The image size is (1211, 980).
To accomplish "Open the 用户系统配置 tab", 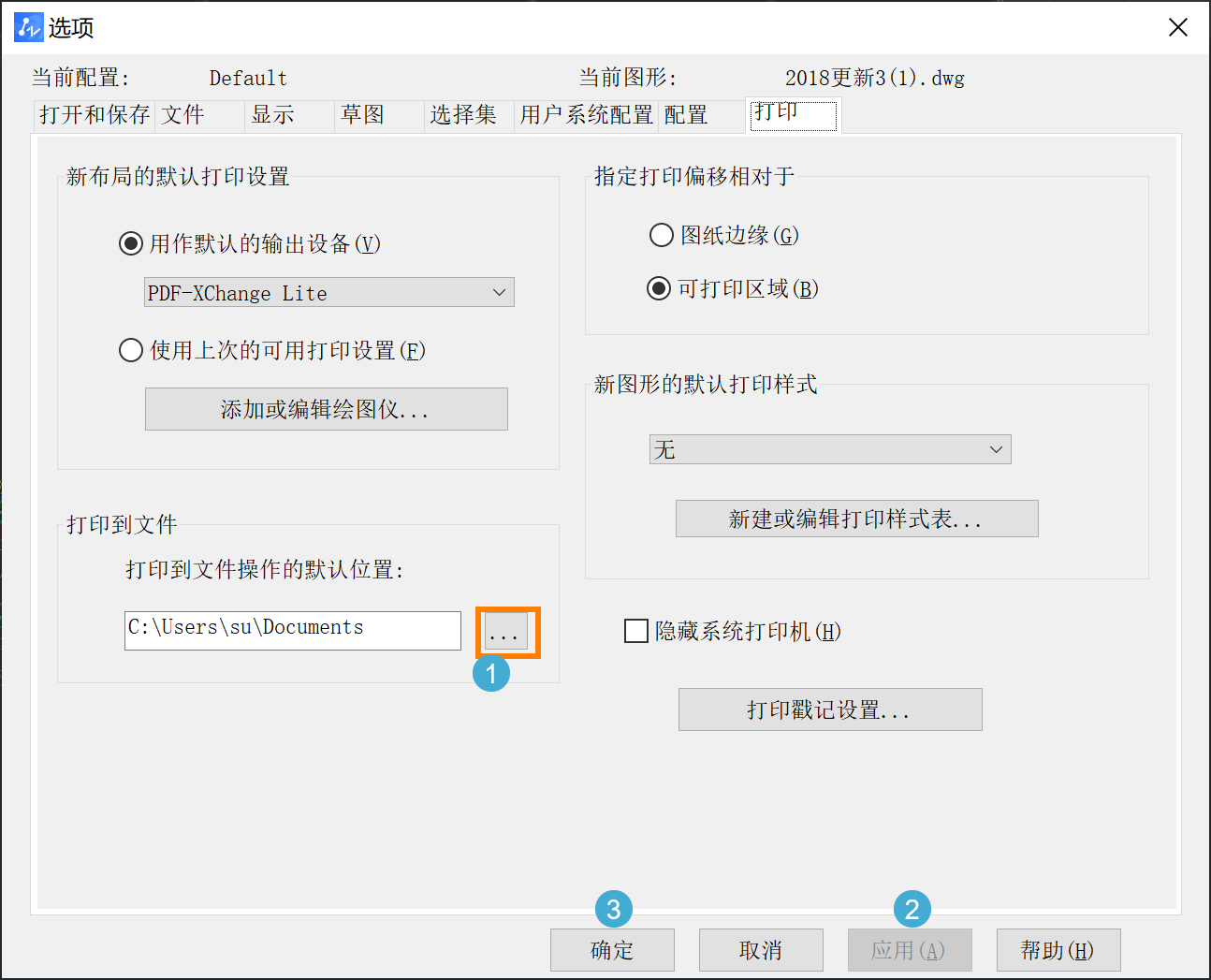I will [x=586, y=115].
